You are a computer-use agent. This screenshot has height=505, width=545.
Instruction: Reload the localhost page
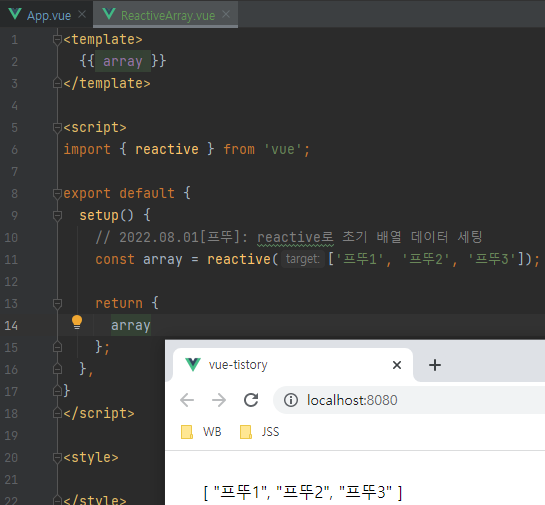251,400
